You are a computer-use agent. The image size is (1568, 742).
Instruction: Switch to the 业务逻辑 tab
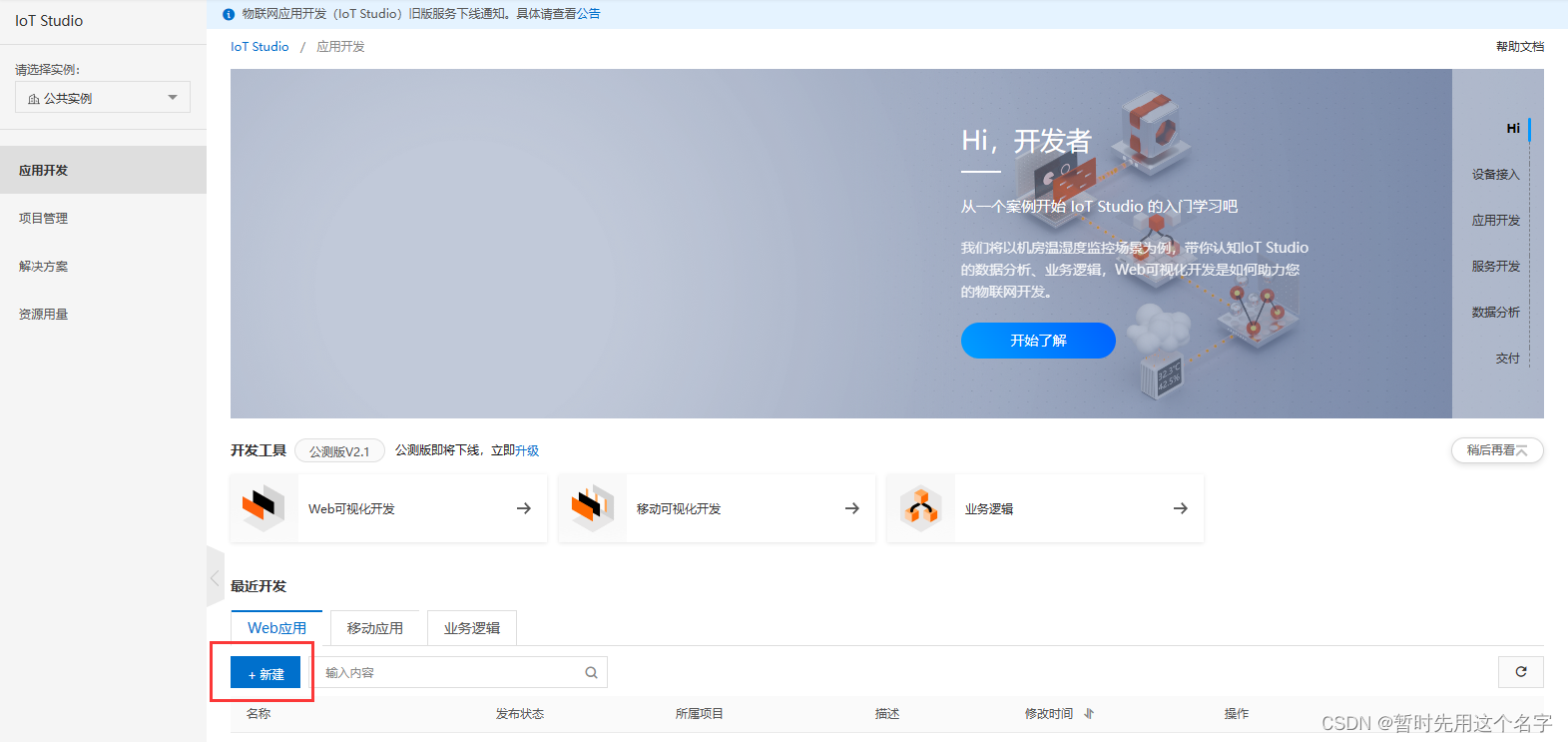tap(472, 628)
